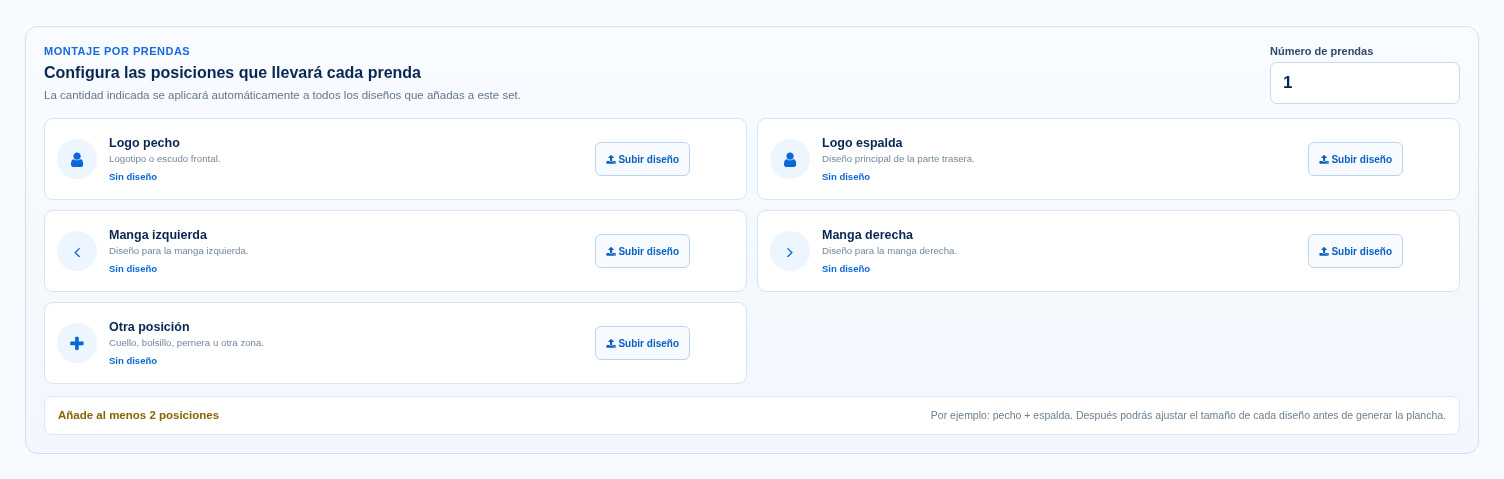The width and height of the screenshot is (1504, 479).
Task: Click the Manga derecha title
Action: pyautogui.click(x=867, y=235)
